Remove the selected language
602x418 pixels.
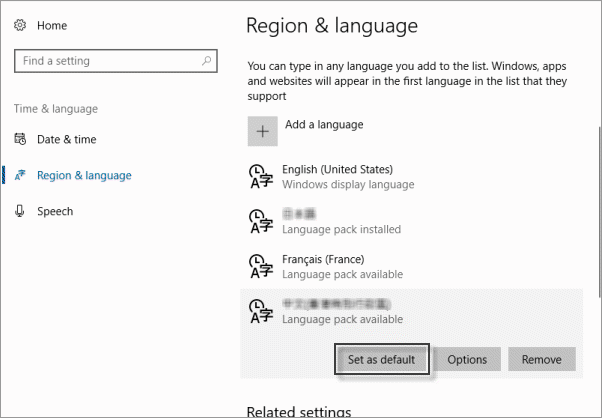click(542, 359)
